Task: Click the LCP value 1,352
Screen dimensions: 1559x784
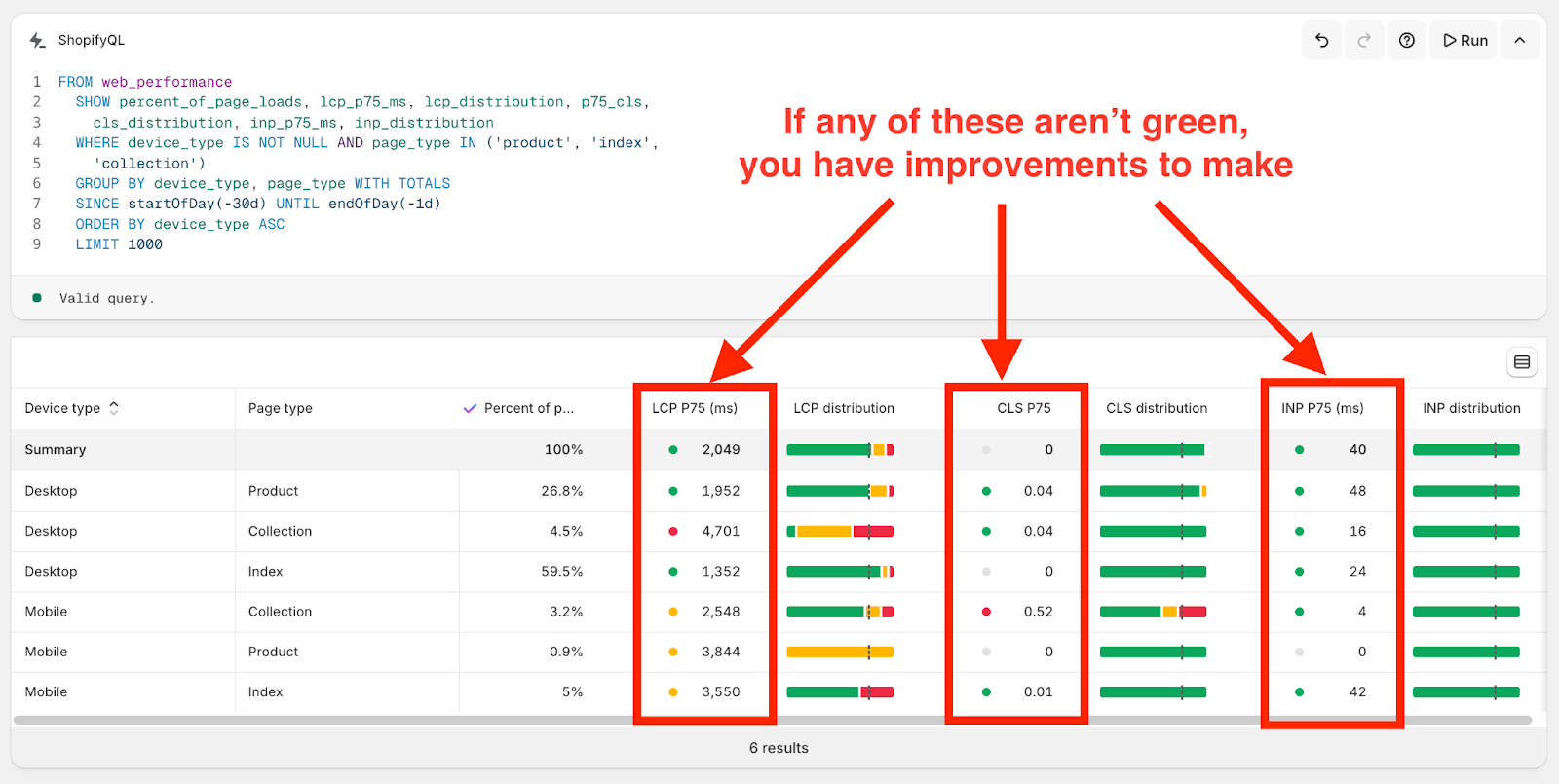Action: [721, 572]
